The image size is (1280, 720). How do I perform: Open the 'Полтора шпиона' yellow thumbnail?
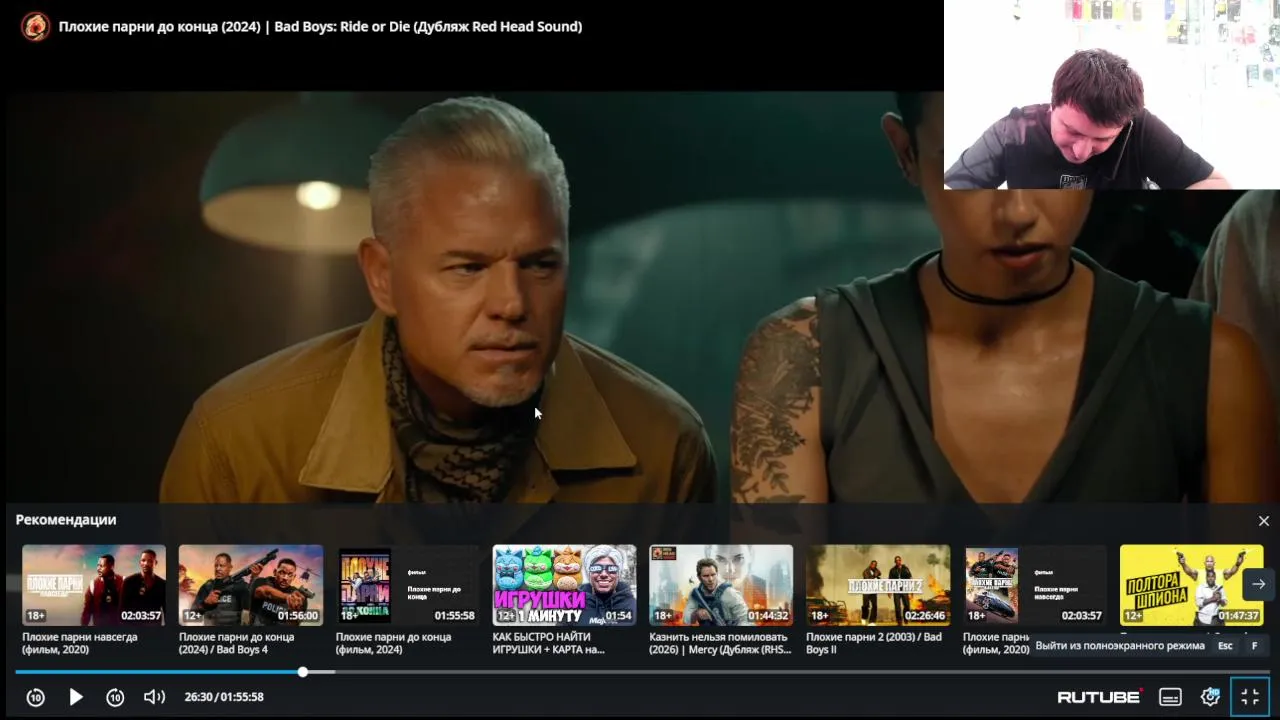click(x=1192, y=585)
